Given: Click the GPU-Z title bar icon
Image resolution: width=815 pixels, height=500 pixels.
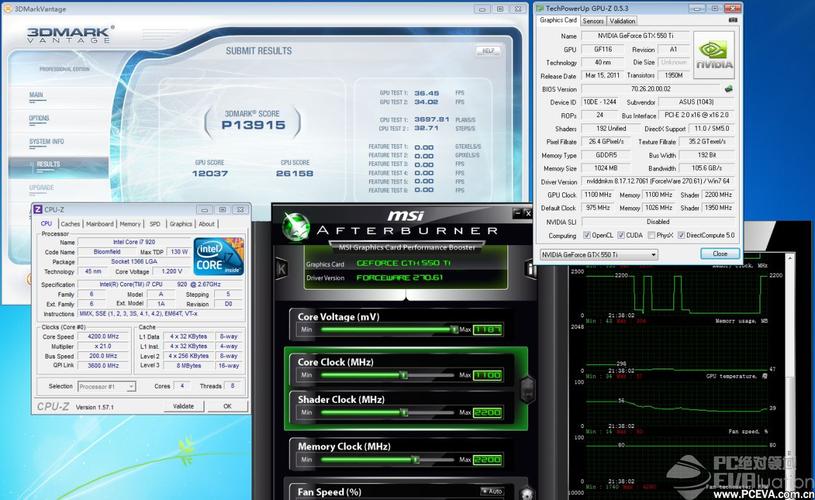Looking at the screenshot, I should tap(540, 8).
